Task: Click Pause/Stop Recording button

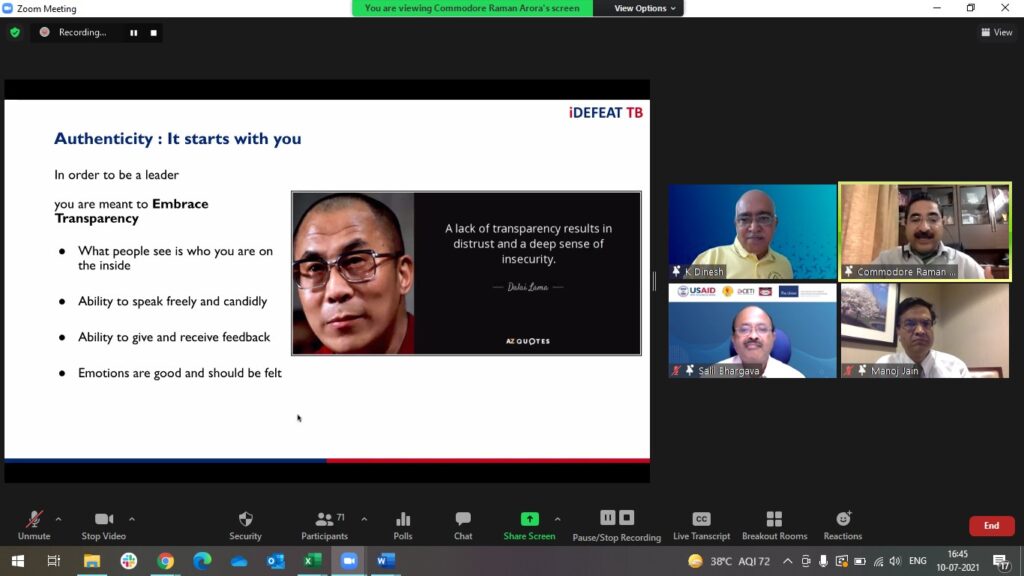Action: (617, 525)
